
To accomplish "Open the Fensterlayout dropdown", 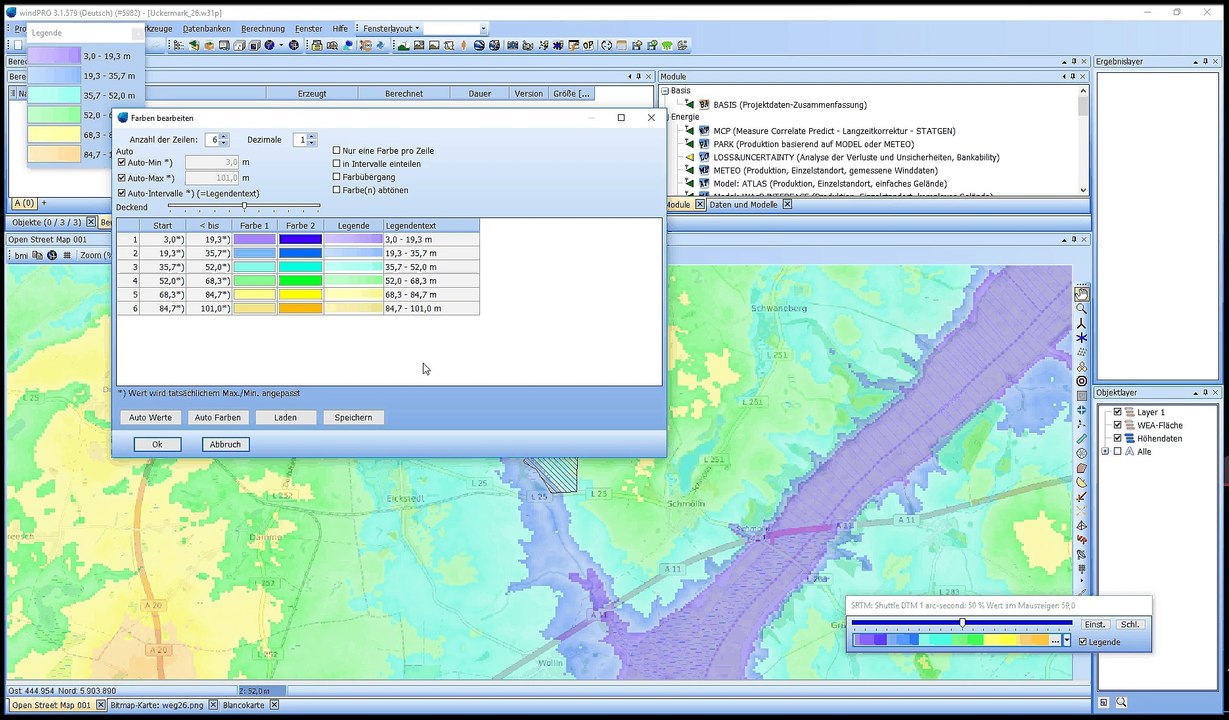I will click(391, 29).
